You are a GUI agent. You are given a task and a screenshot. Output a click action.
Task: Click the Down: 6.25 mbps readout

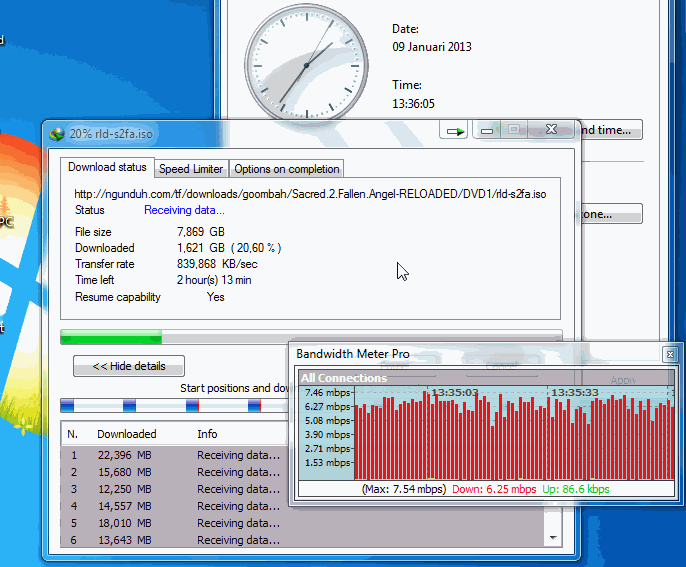[x=494, y=489]
